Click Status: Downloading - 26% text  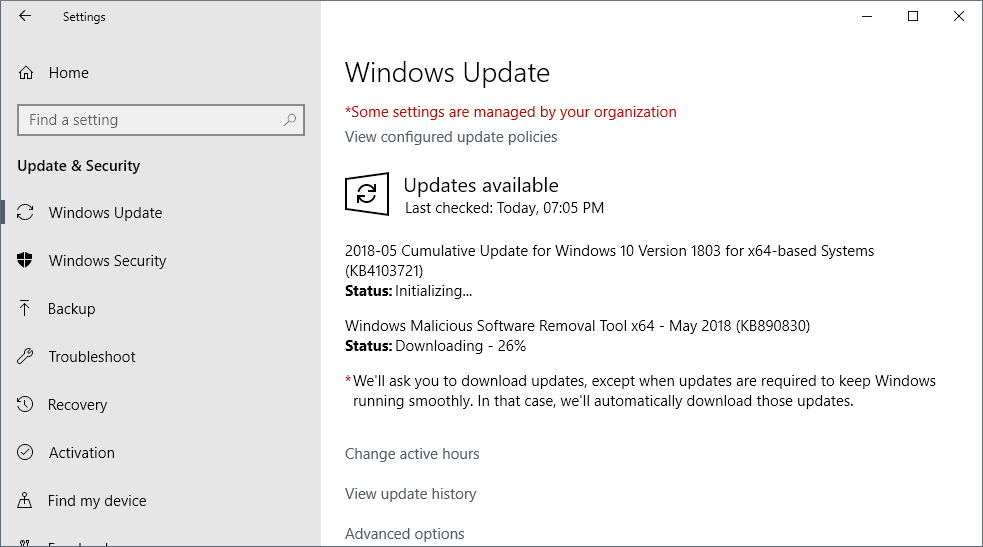click(435, 346)
